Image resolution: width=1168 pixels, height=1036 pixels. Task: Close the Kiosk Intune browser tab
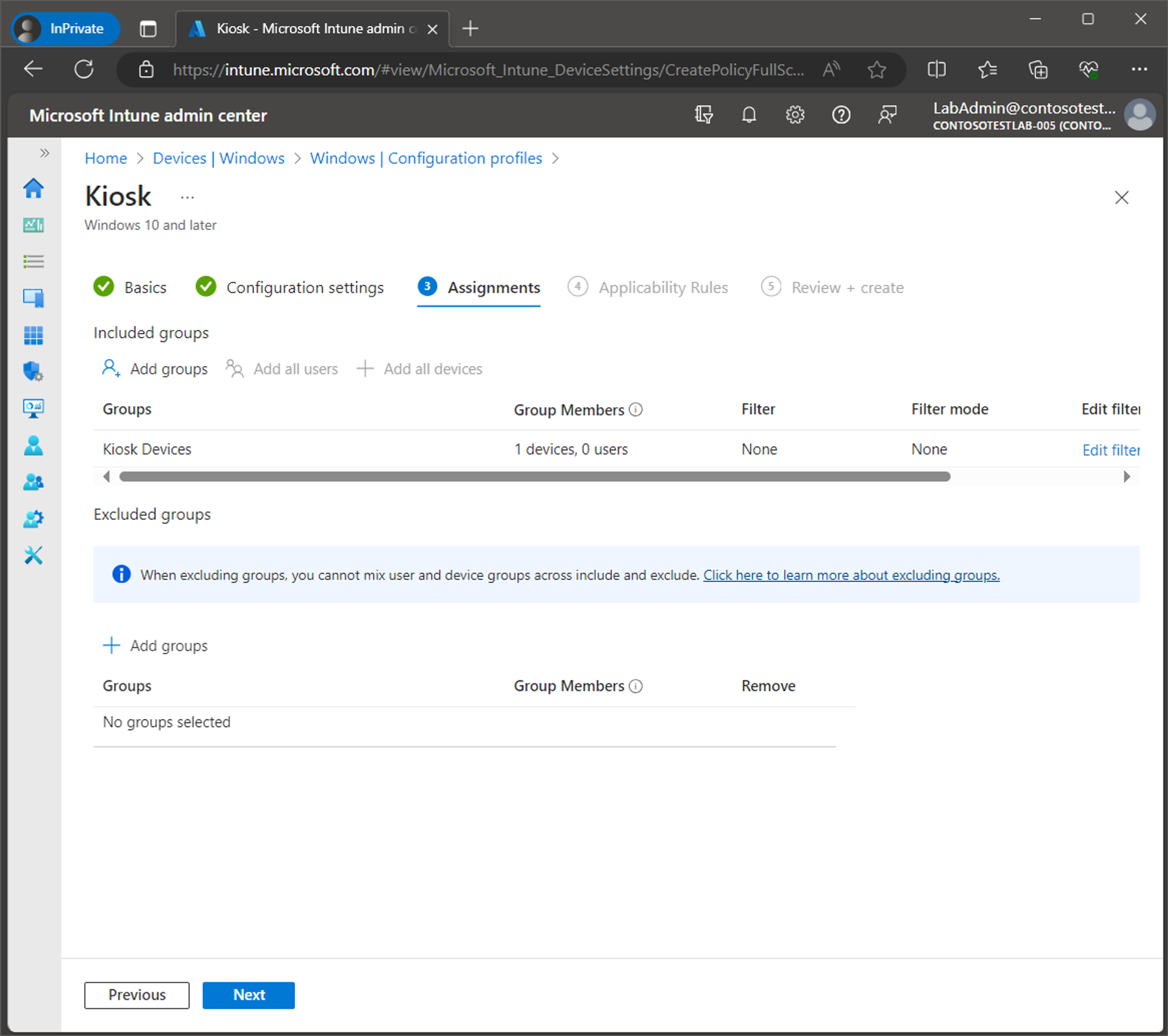[433, 29]
